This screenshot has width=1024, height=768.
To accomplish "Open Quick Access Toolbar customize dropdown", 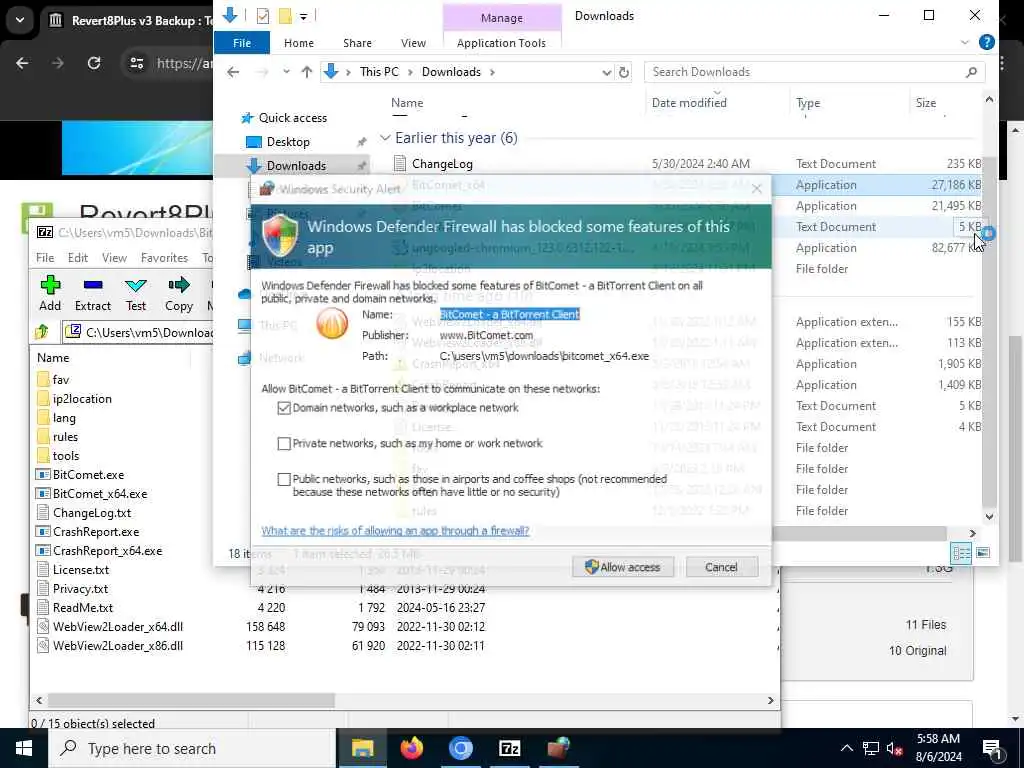I will (x=304, y=16).
